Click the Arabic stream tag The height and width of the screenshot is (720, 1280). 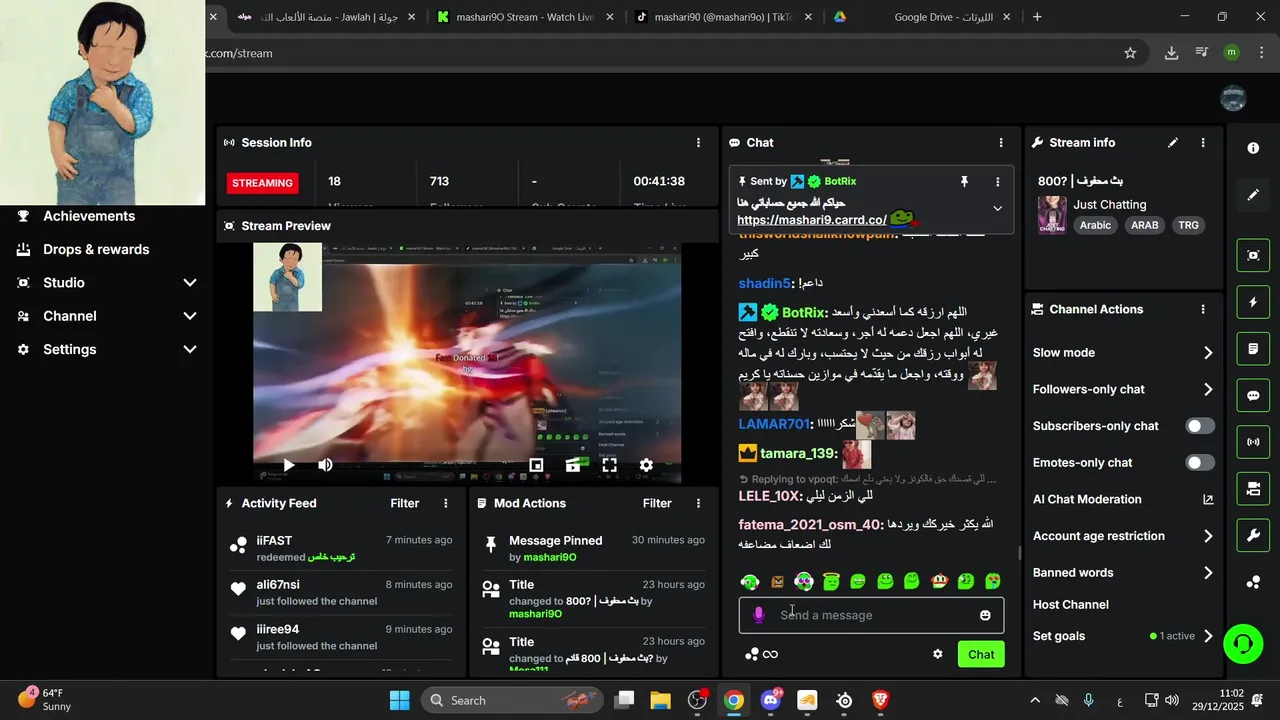[1095, 225]
